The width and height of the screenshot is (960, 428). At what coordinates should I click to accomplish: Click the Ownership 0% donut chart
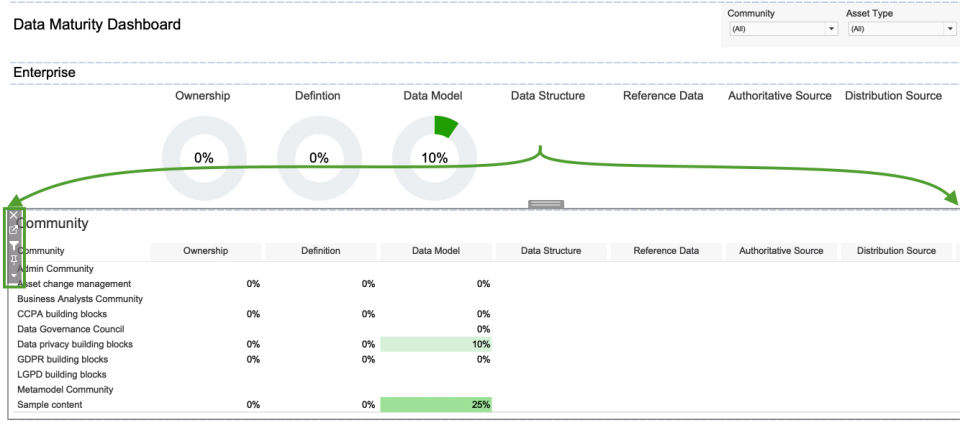pyautogui.click(x=204, y=157)
